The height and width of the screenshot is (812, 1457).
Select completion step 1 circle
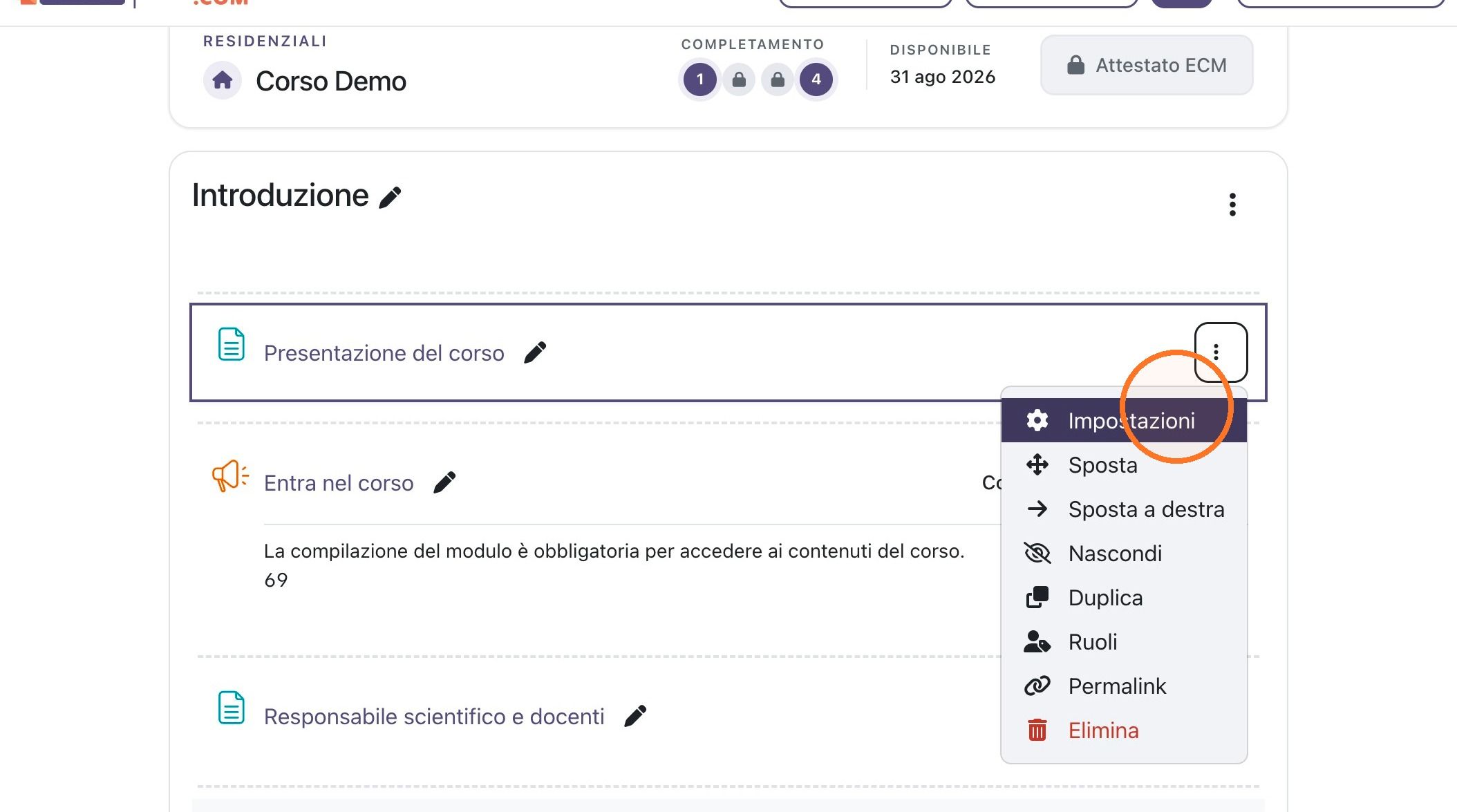tap(700, 79)
